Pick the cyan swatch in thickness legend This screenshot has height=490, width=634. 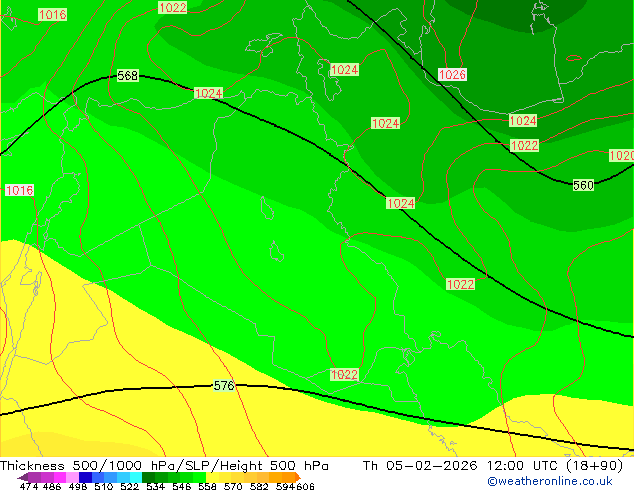point(136,477)
